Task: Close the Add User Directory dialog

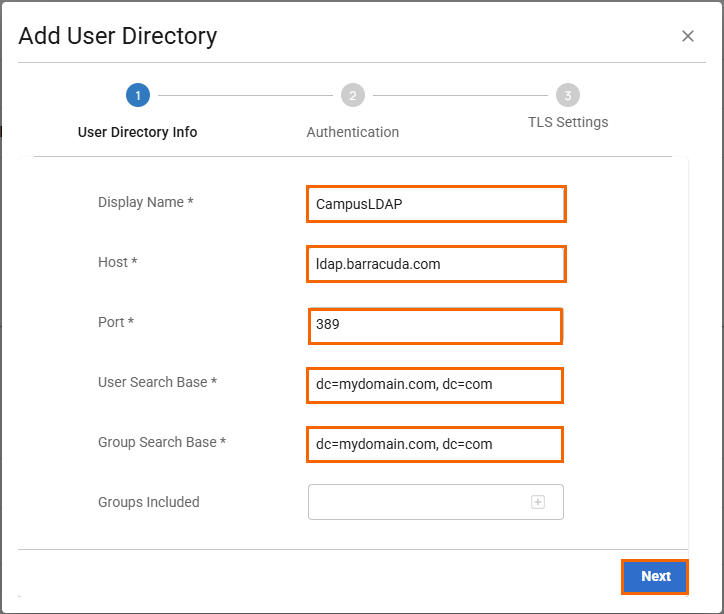Action: (x=688, y=36)
